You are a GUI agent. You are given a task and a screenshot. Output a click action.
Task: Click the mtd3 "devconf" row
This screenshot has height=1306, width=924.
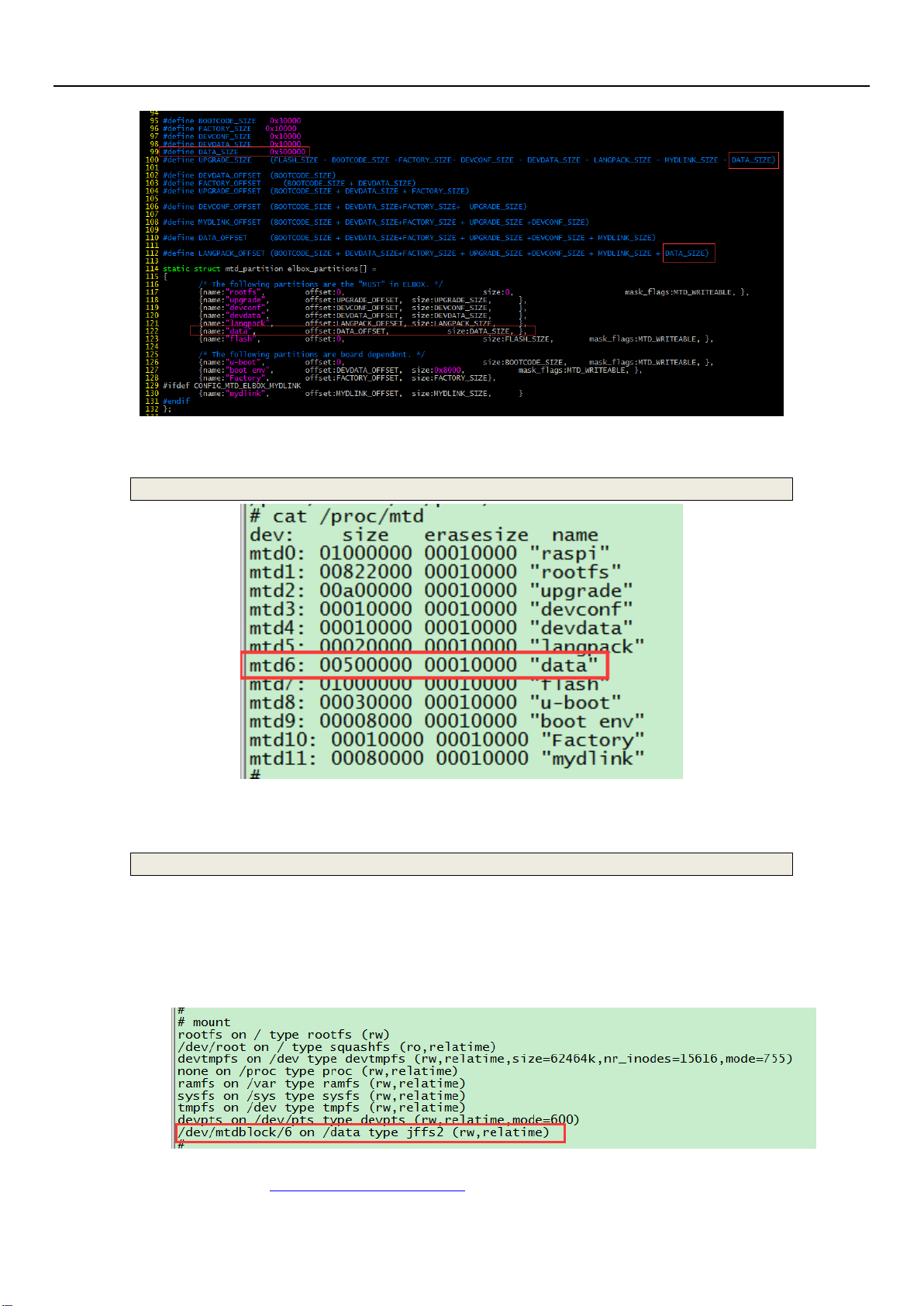441,609
